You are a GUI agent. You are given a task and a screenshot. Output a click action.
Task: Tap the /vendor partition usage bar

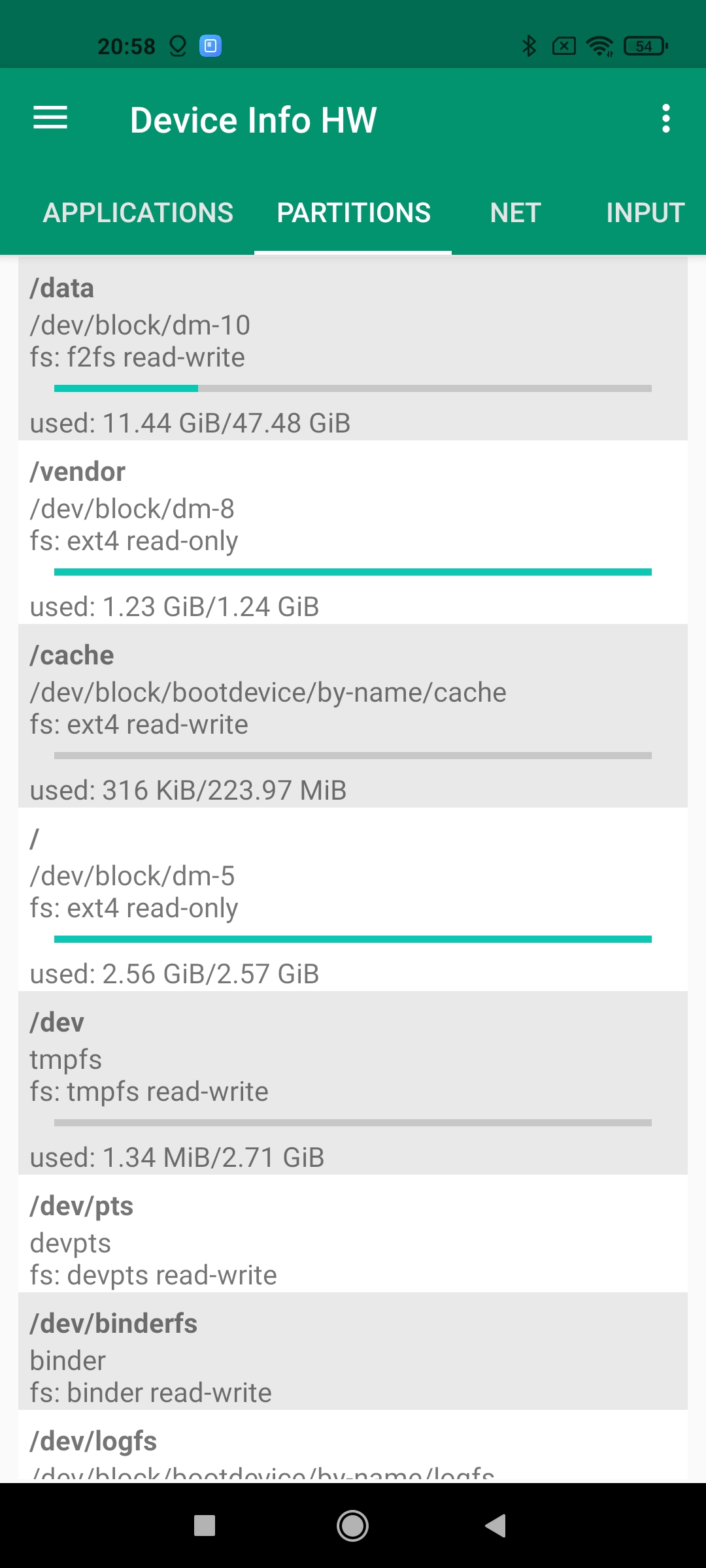(353, 572)
